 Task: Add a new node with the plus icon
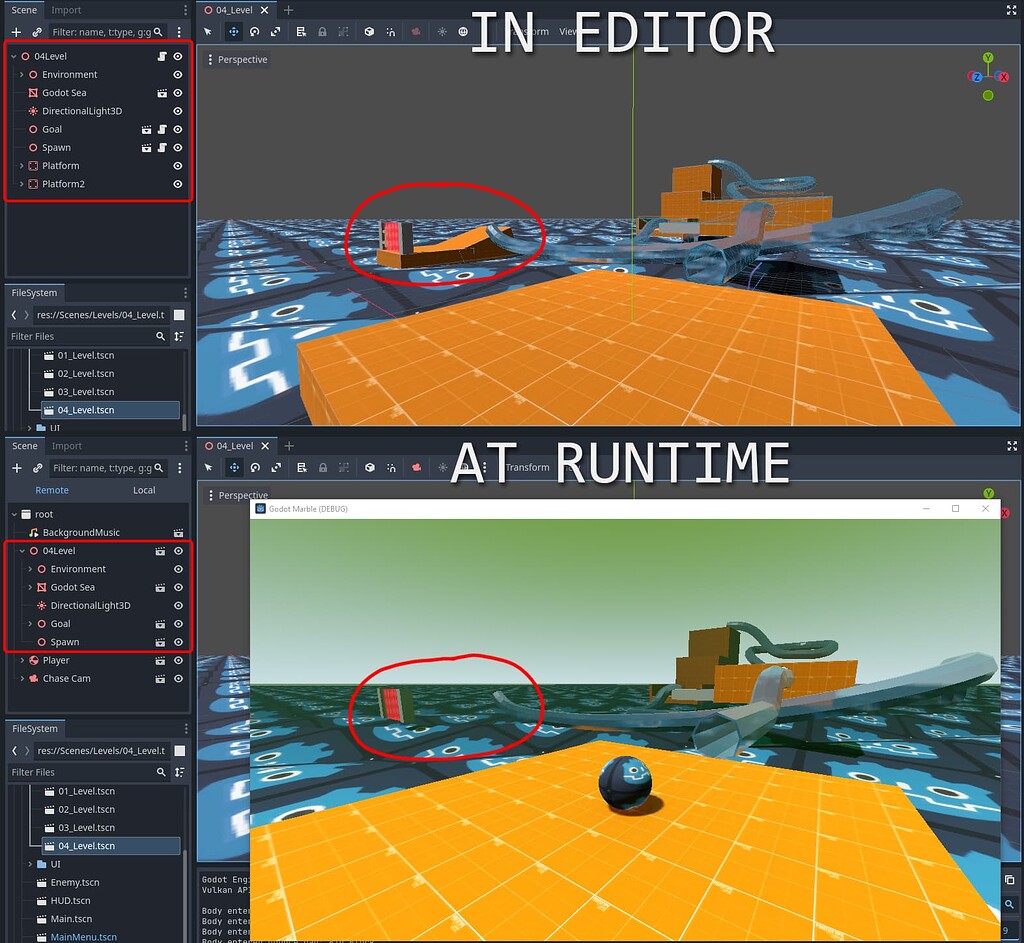pos(14,32)
